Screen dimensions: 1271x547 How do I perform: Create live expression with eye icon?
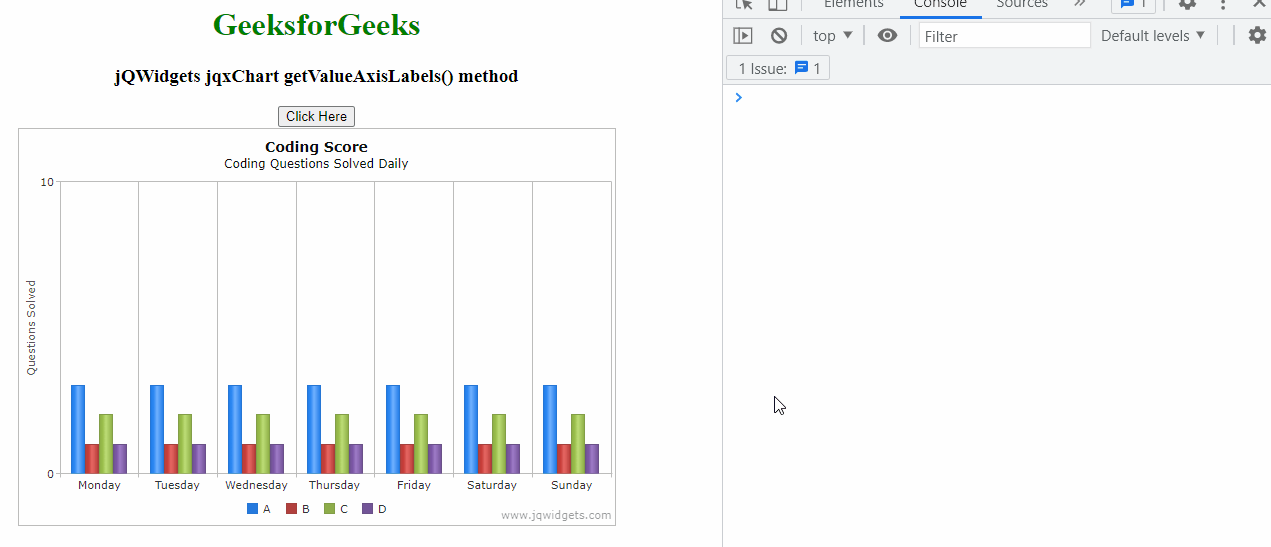click(887, 36)
